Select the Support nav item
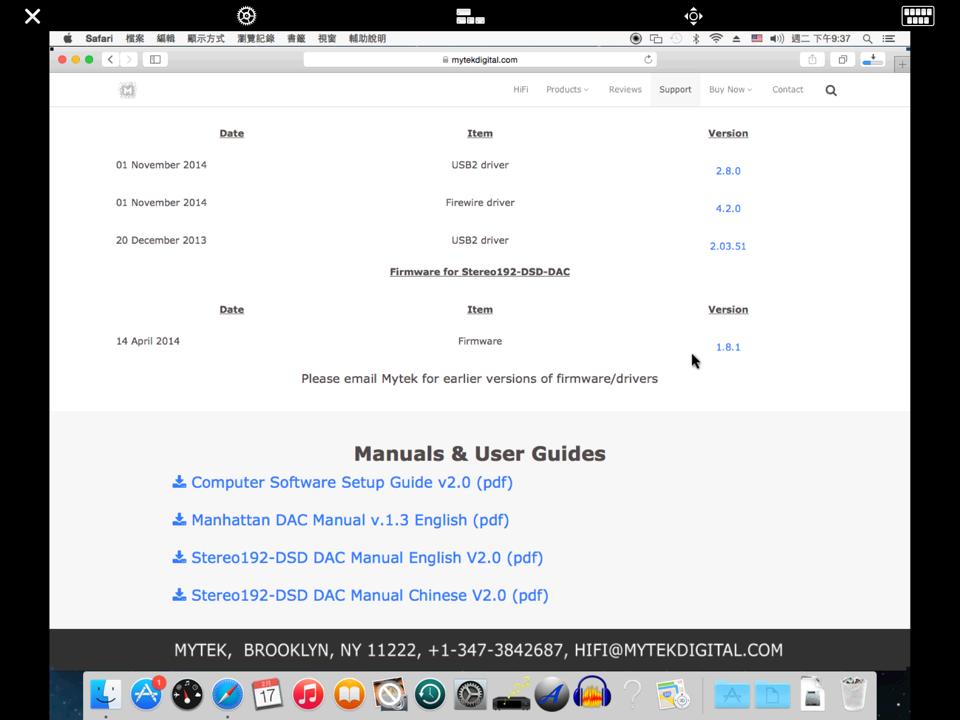 (675, 89)
